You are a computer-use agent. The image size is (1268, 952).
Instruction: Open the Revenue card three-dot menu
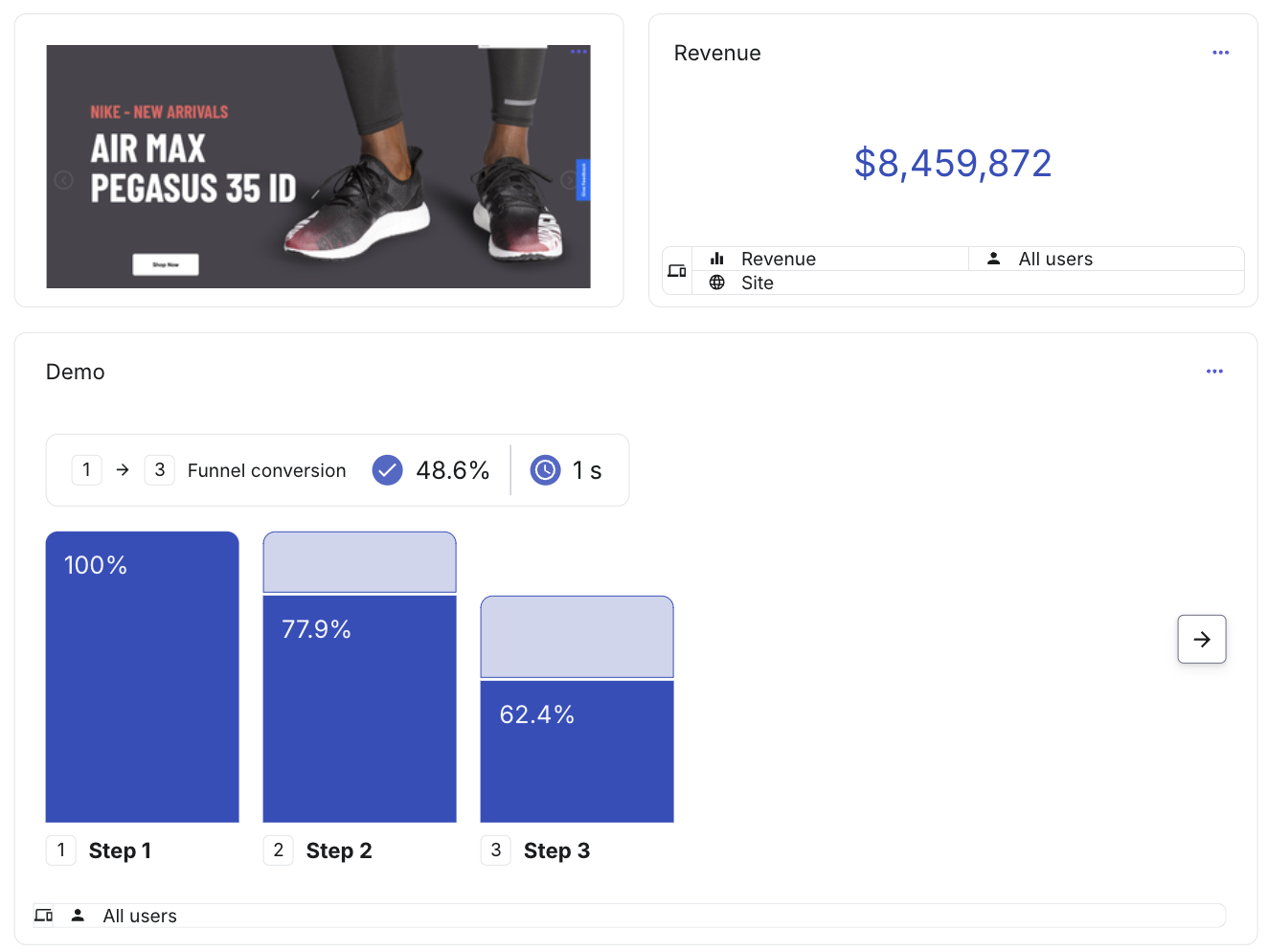tap(1220, 53)
